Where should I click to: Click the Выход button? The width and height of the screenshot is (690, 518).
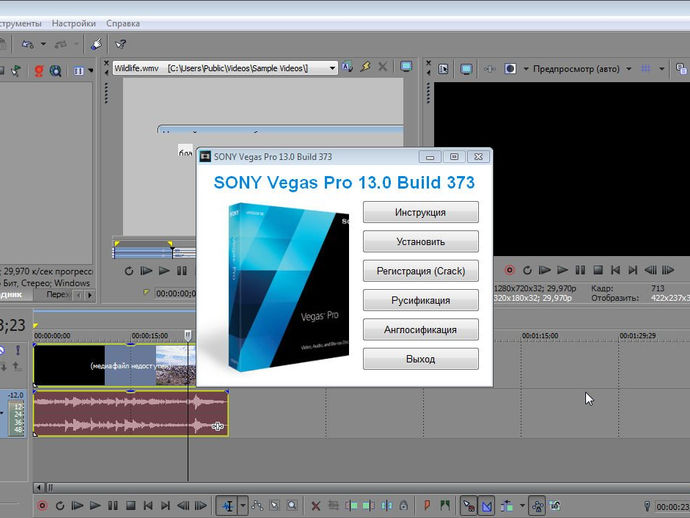(x=420, y=359)
